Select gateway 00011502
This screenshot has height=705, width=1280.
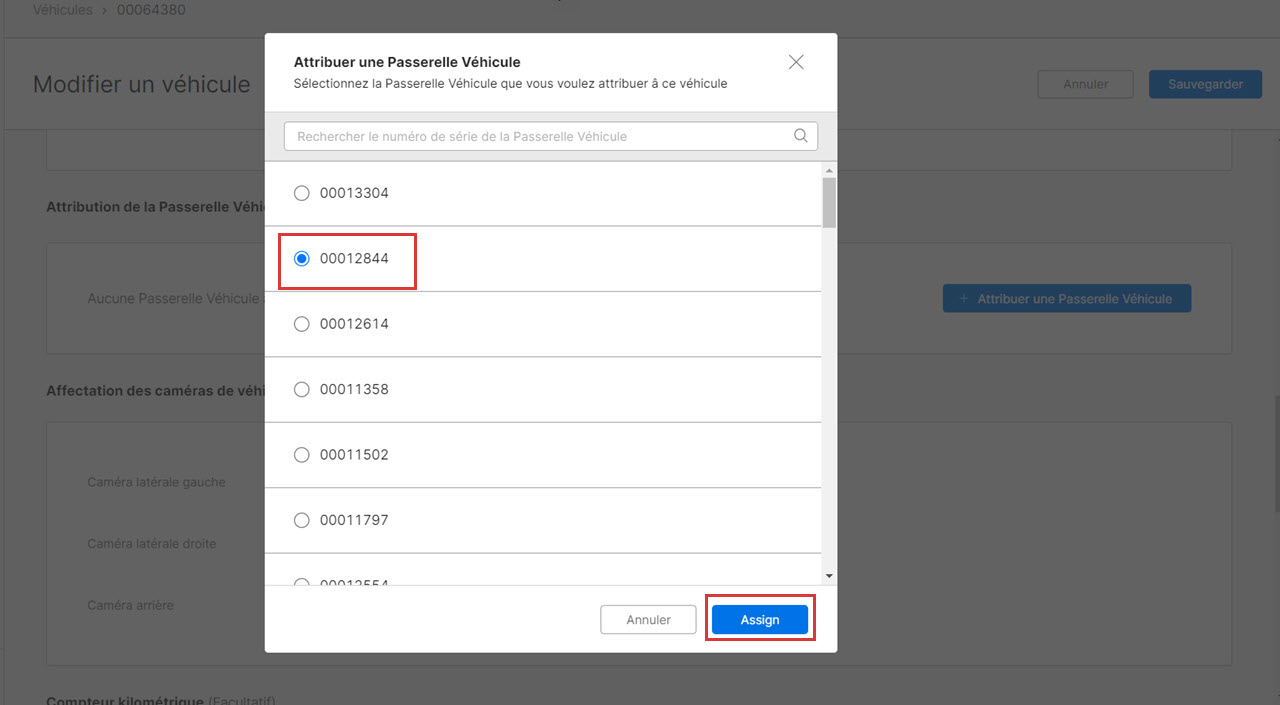(302, 455)
